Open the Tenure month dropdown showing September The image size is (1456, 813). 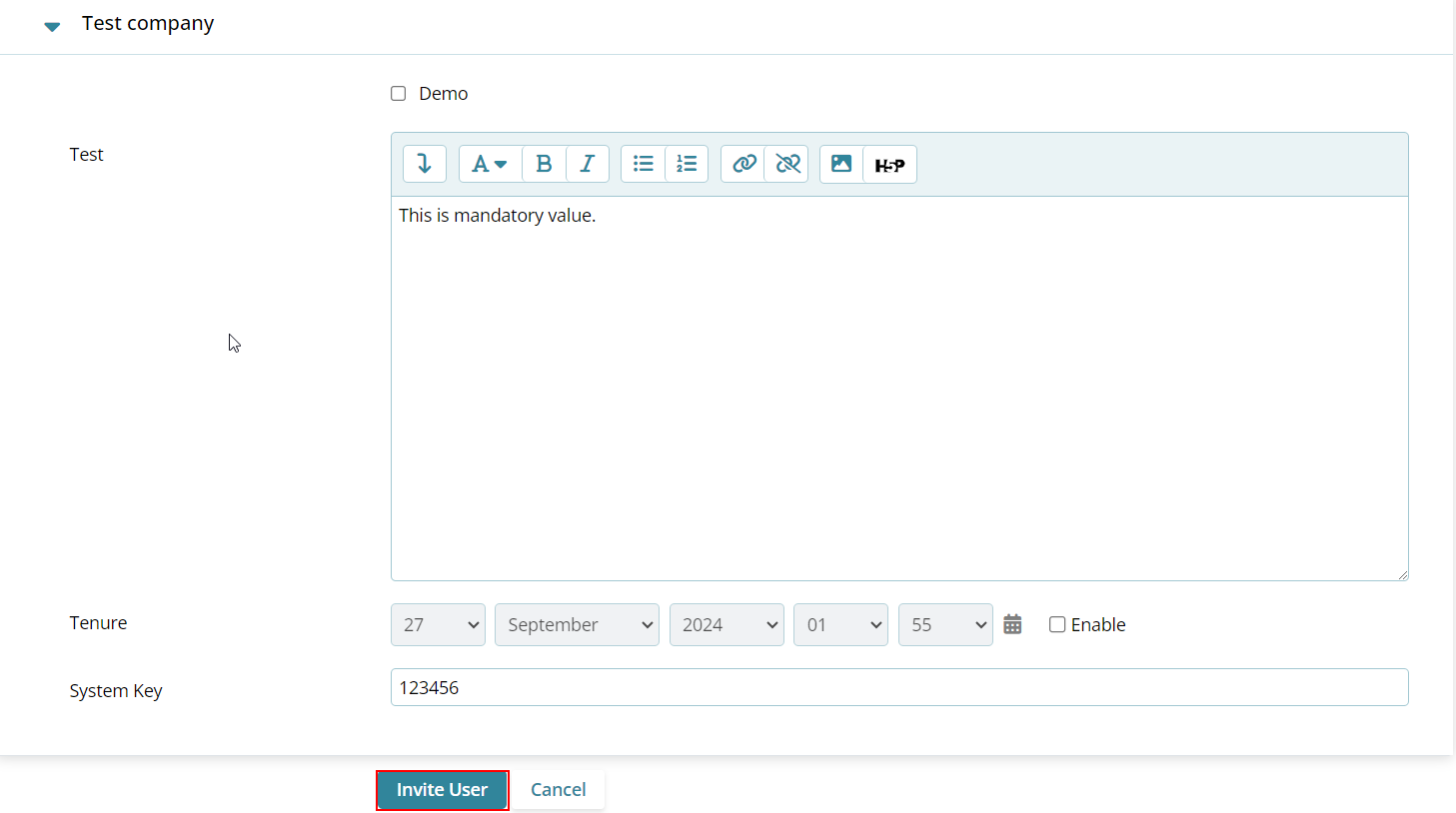click(x=577, y=625)
